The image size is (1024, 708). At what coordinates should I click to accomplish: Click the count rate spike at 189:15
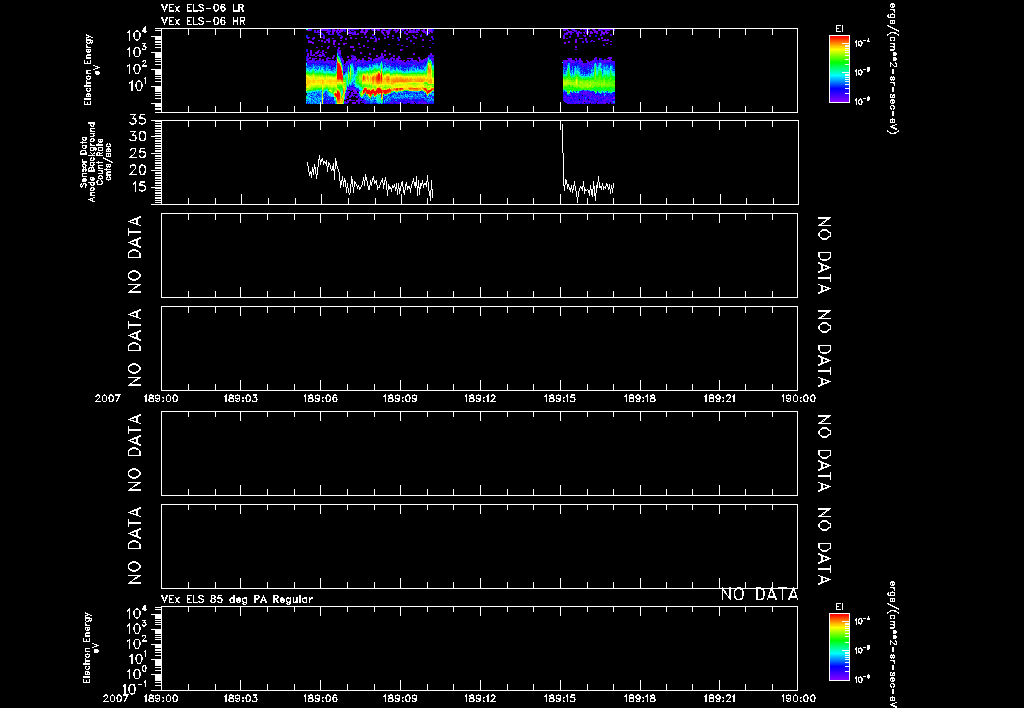coord(562,153)
